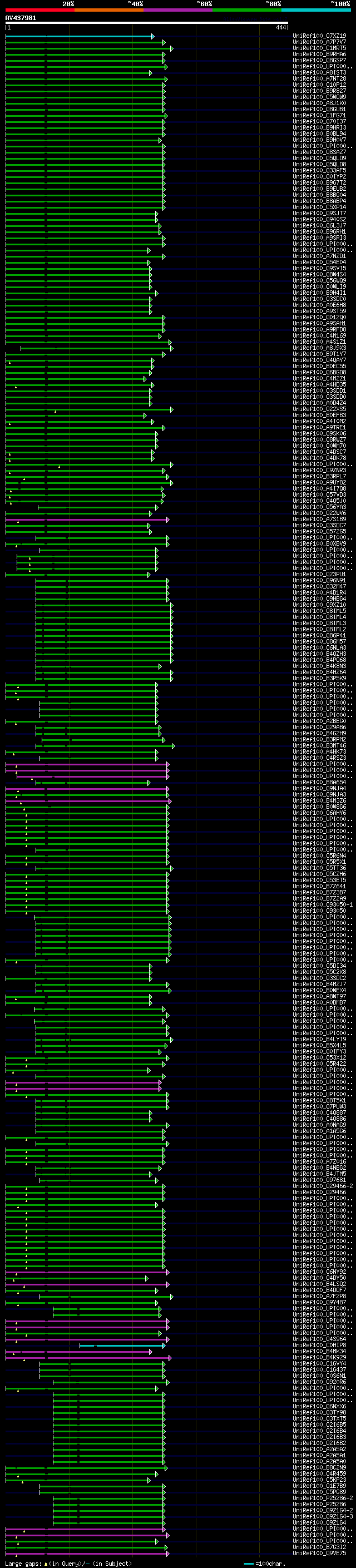Image resolution: width=356 pixels, height=1568 pixels.
Task: Select hit label UniRef100_B9R827
Action: click(x=319, y=91)
